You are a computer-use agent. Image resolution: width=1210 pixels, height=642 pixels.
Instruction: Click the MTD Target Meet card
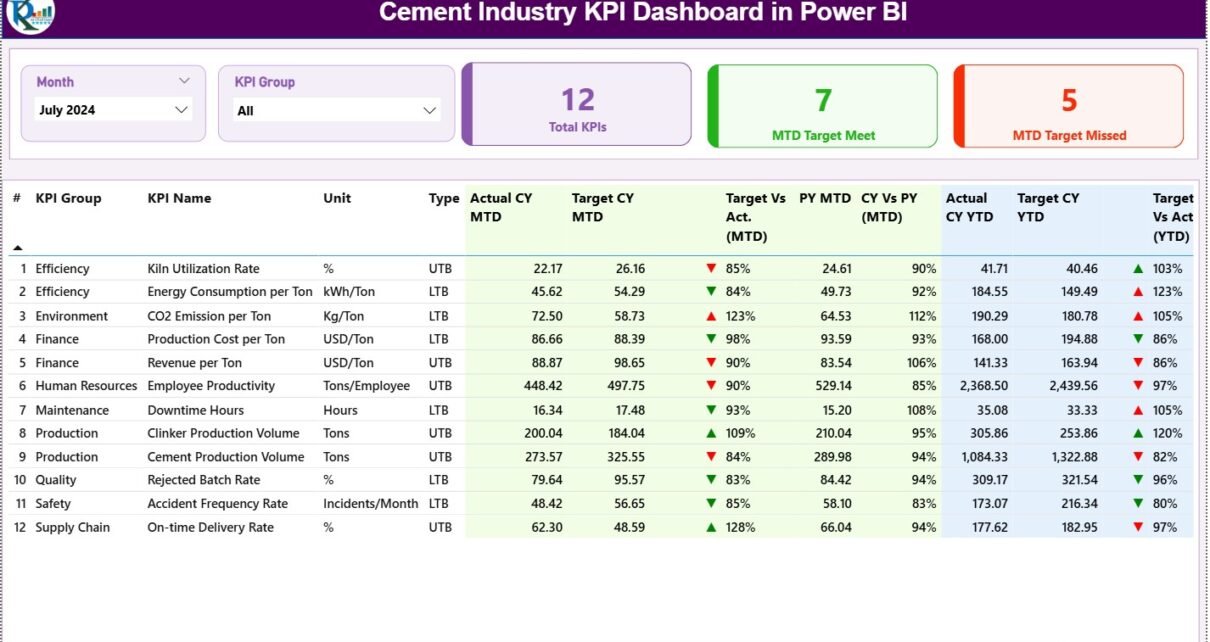pyautogui.click(x=822, y=105)
